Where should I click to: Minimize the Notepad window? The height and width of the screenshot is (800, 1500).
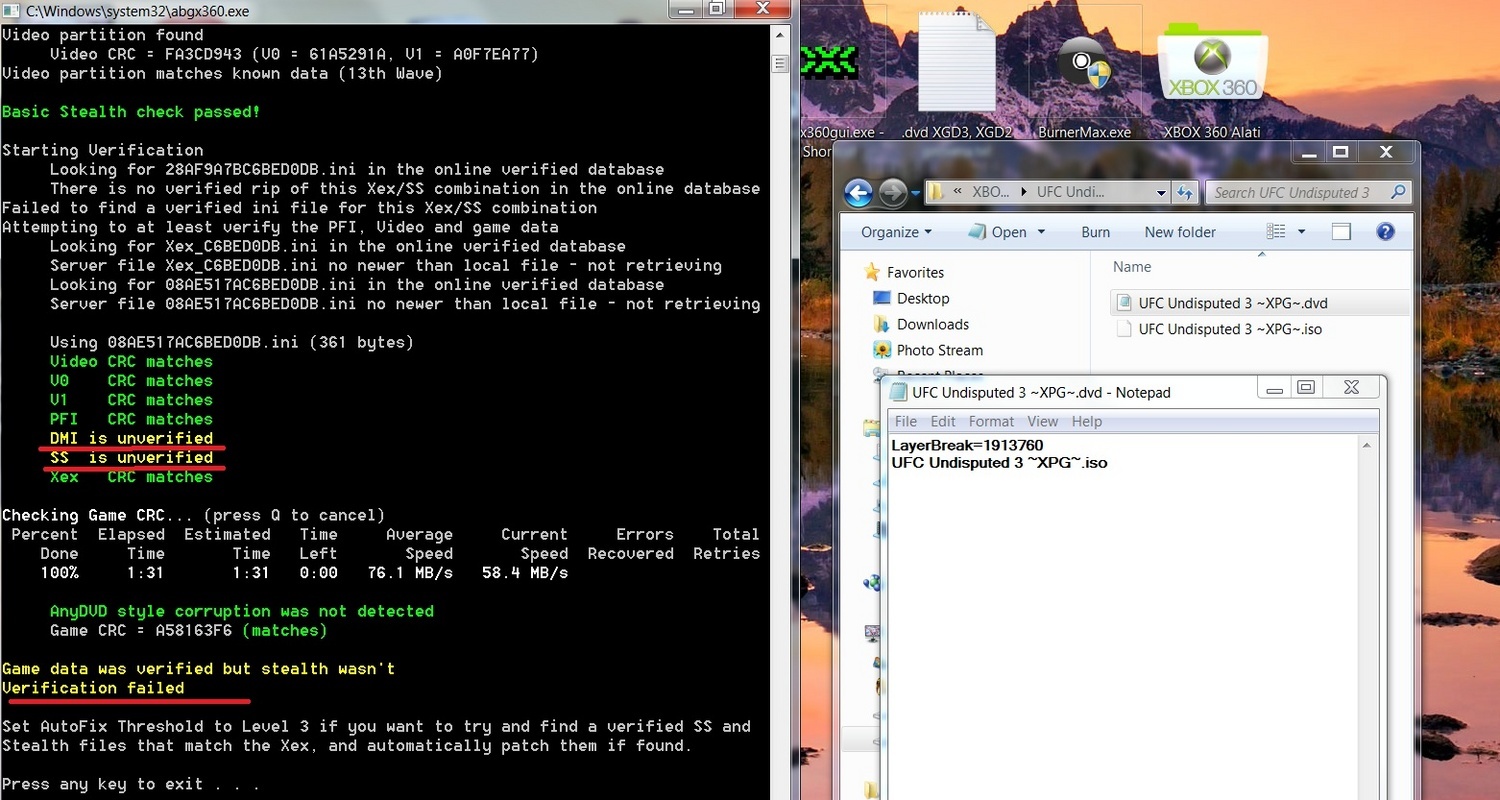pyautogui.click(x=1274, y=387)
